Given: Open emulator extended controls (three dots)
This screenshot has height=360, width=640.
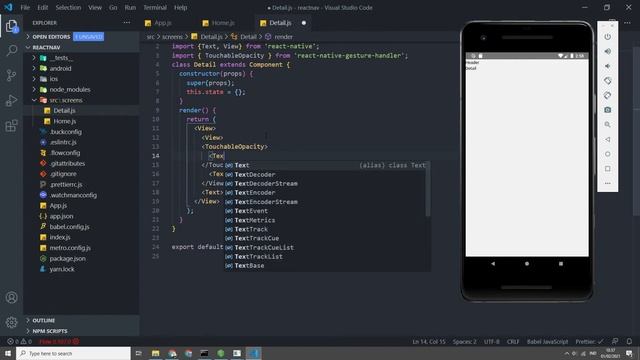Looking at the screenshot, I should 607,183.
